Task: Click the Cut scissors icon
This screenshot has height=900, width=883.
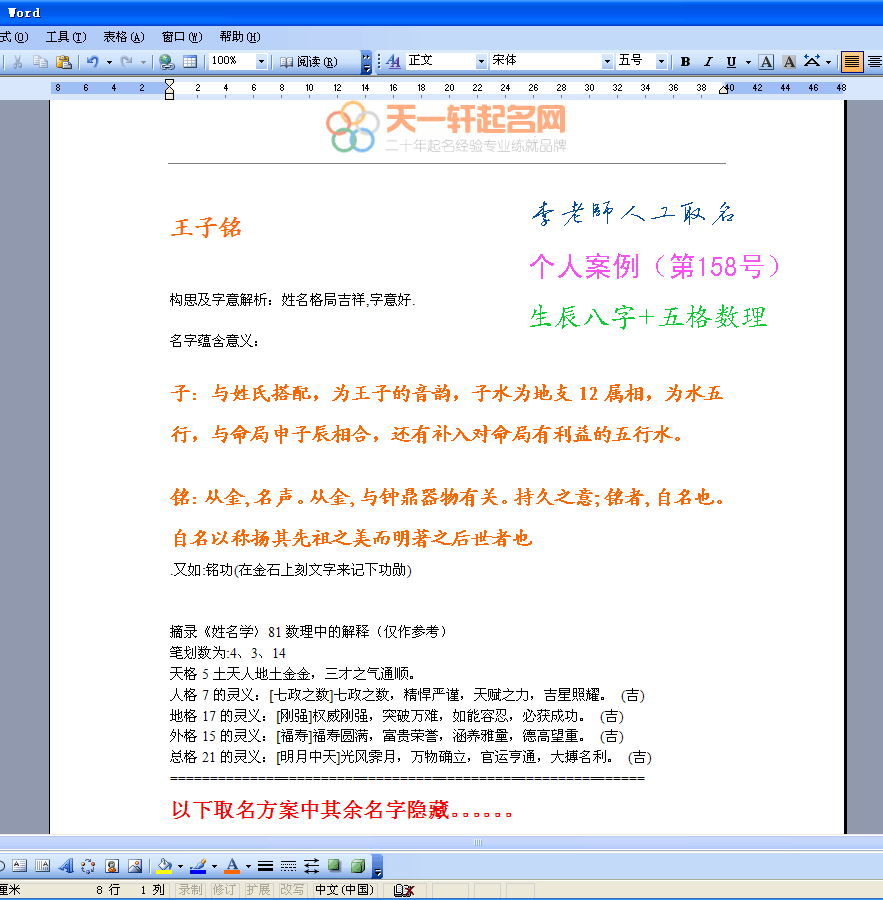Action: [x=18, y=61]
